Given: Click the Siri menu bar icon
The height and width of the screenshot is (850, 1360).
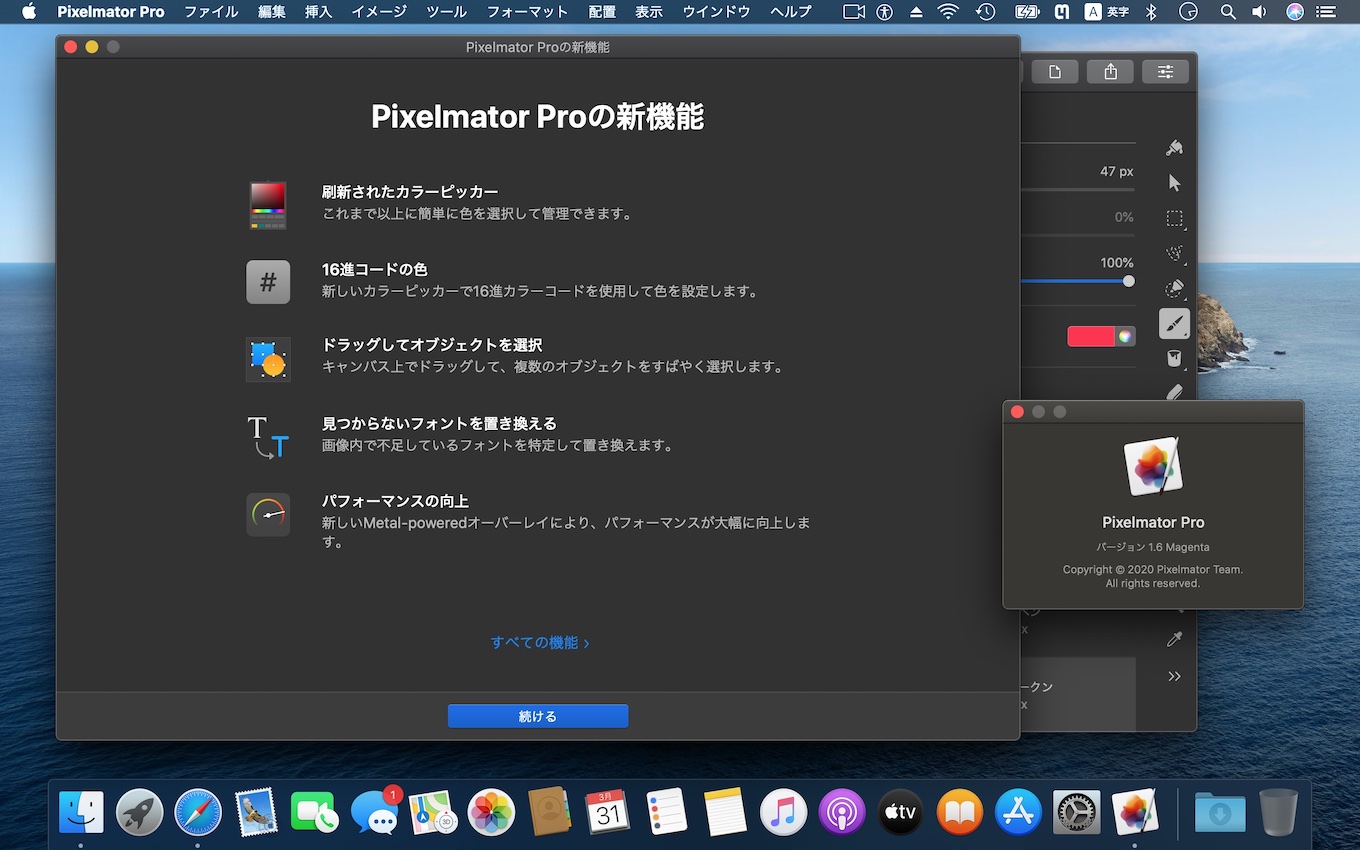Looking at the screenshot, I should pyautogui.click(x=1295, y=12).
